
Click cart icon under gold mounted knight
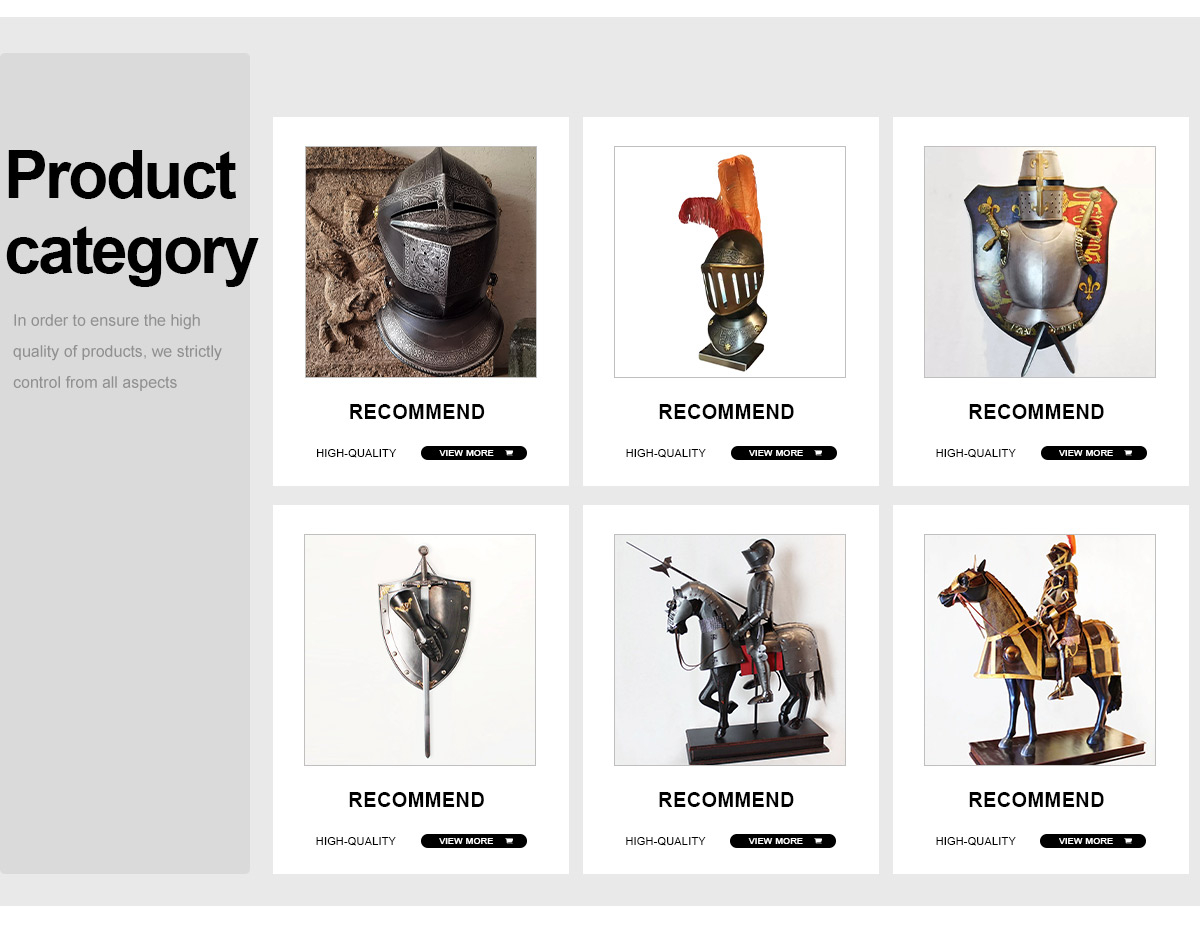(1127, 841)
